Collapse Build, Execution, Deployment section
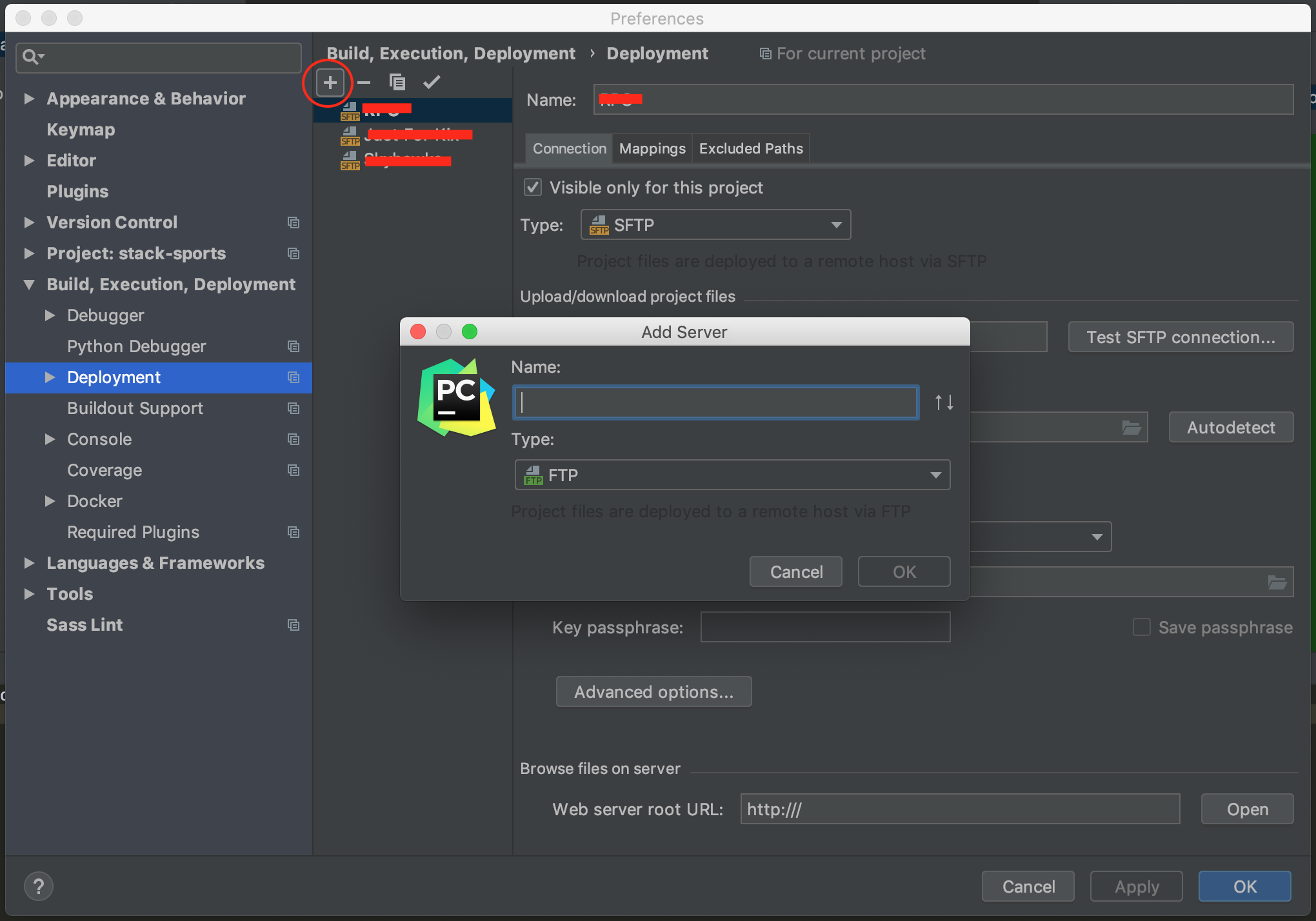The width and height of the screenshot is (1316, 921). (29, 284)
